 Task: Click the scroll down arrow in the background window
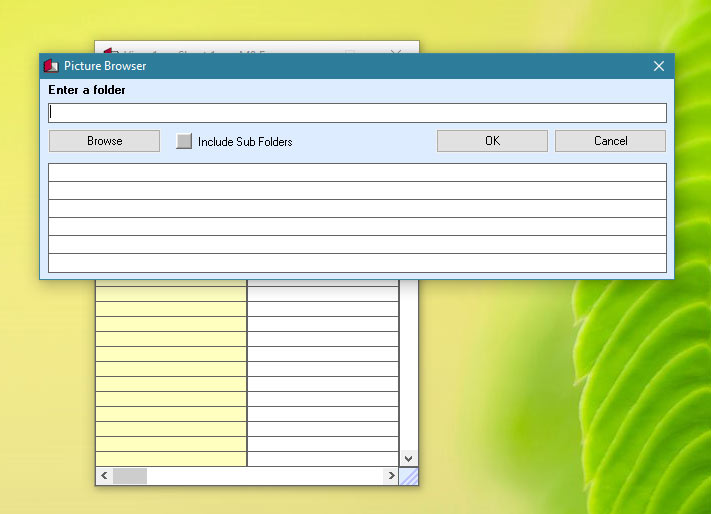408,458
